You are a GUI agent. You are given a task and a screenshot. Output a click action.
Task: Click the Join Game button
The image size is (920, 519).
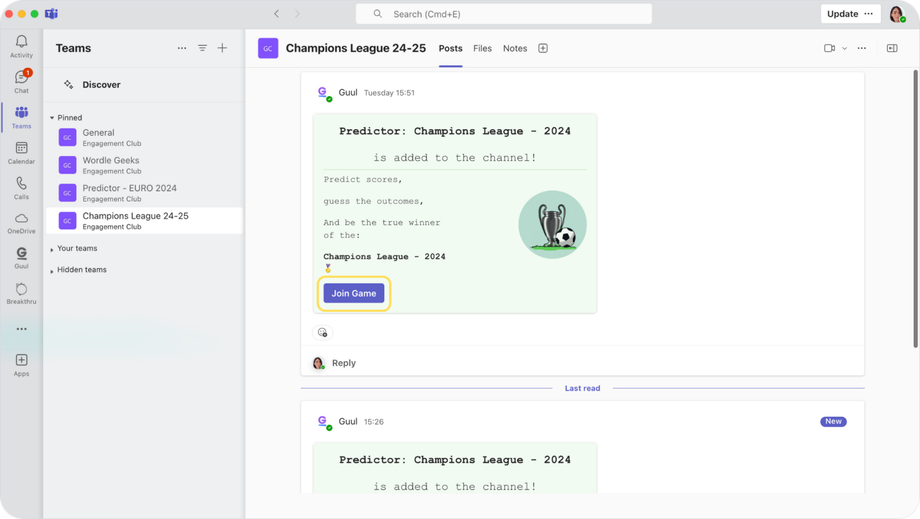(354, 293)
